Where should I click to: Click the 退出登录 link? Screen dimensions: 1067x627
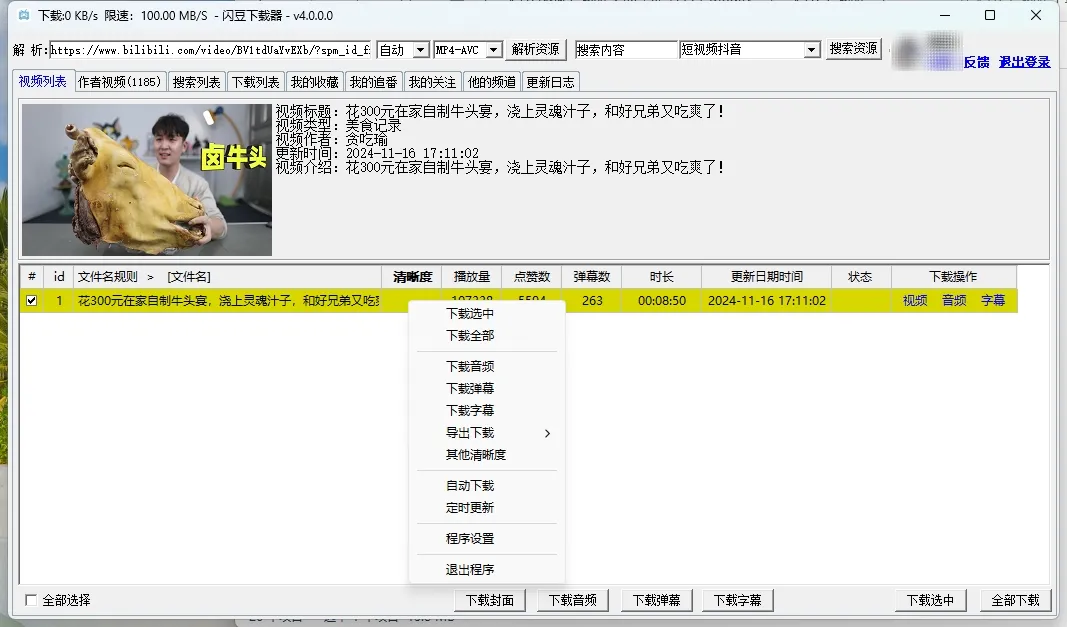1024,62
